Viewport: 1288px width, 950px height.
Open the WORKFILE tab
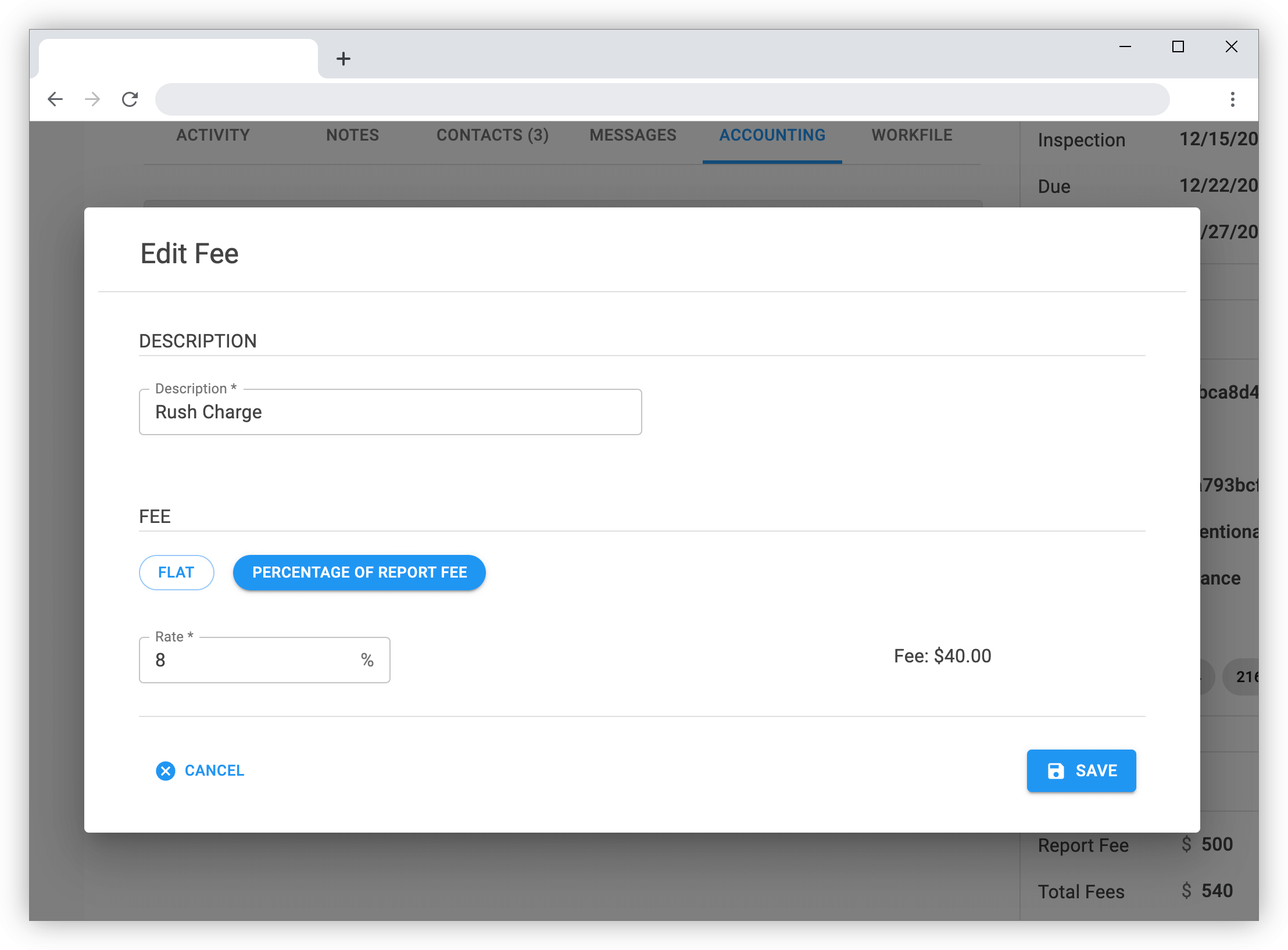[911, 135]
